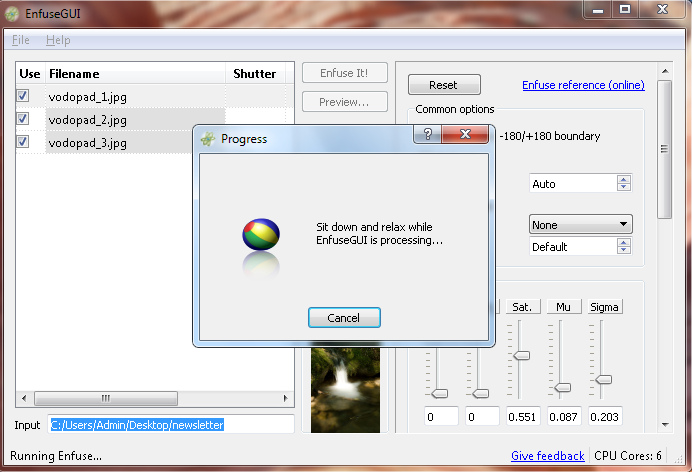This screenshot has width=692, height=472.
Task: Minimize the EnfuseGUI window
Action: click(598, 9)
